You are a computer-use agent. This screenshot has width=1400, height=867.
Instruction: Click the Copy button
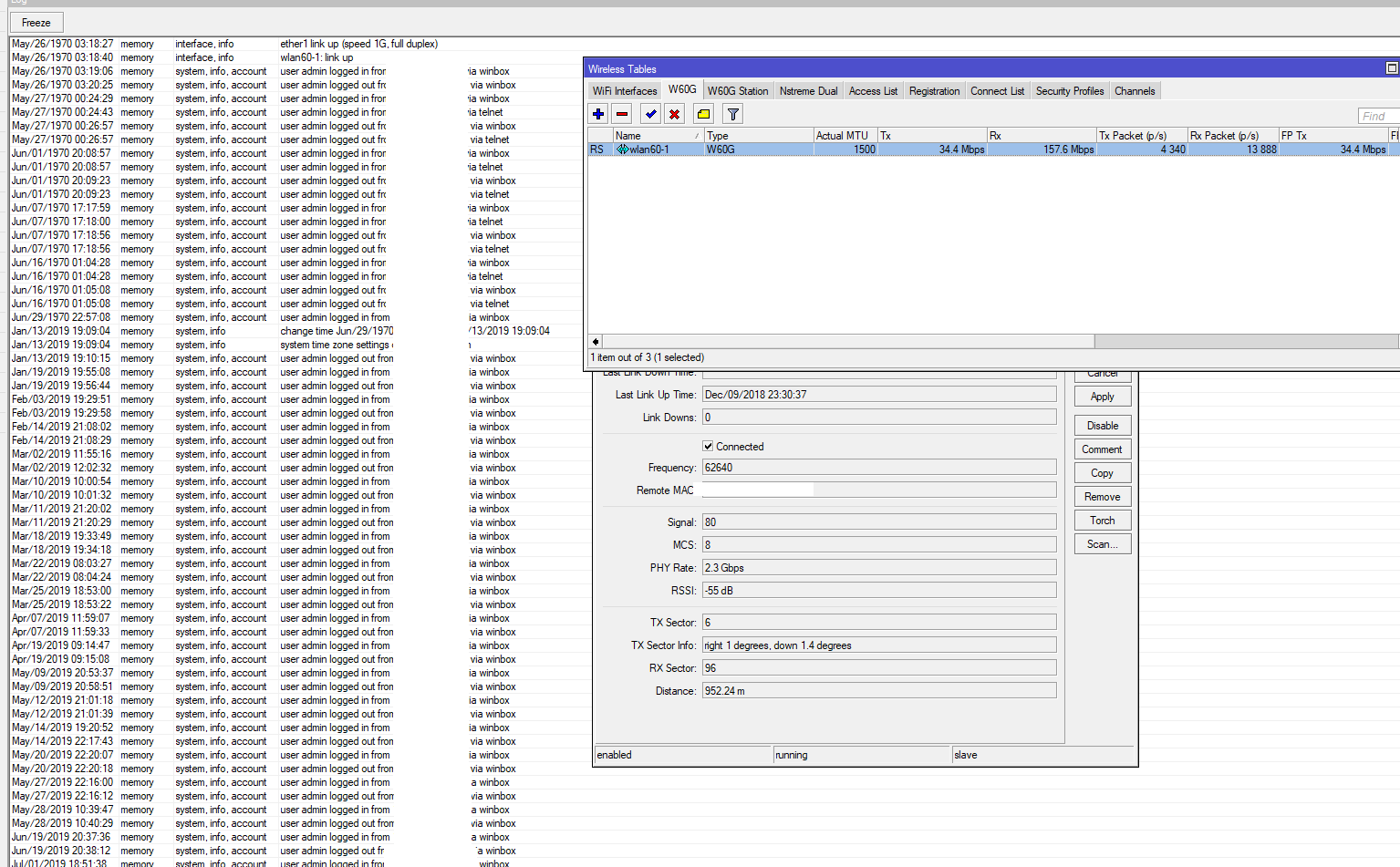point(1103,473)
